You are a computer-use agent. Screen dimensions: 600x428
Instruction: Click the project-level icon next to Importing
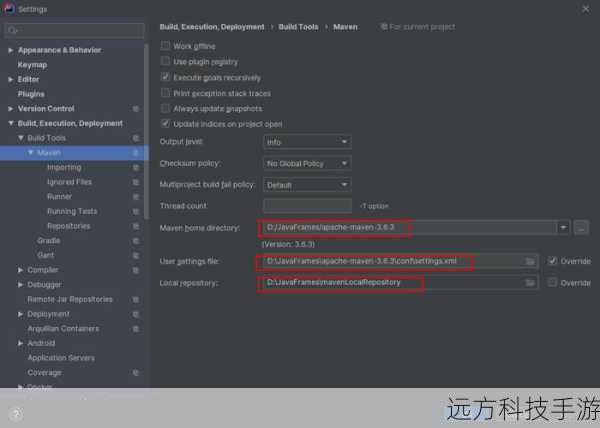[x=135, y=168]
